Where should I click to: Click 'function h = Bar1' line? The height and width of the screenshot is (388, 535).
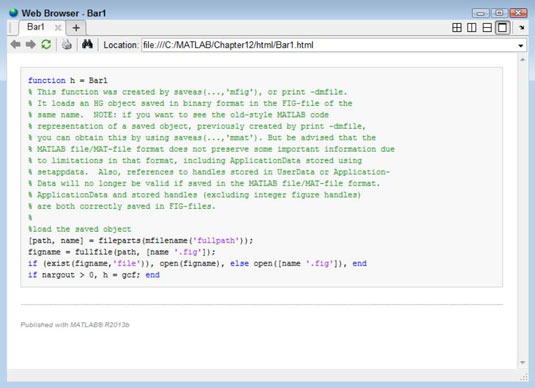pyautogui.click(x=68, y=81)
